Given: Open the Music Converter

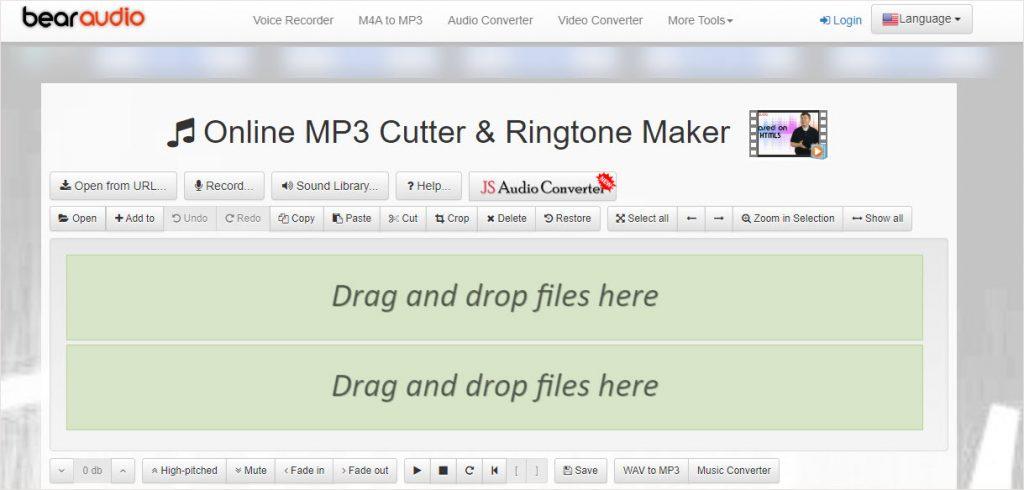Looking at the screenshot, I should click(x=734, y=470).
